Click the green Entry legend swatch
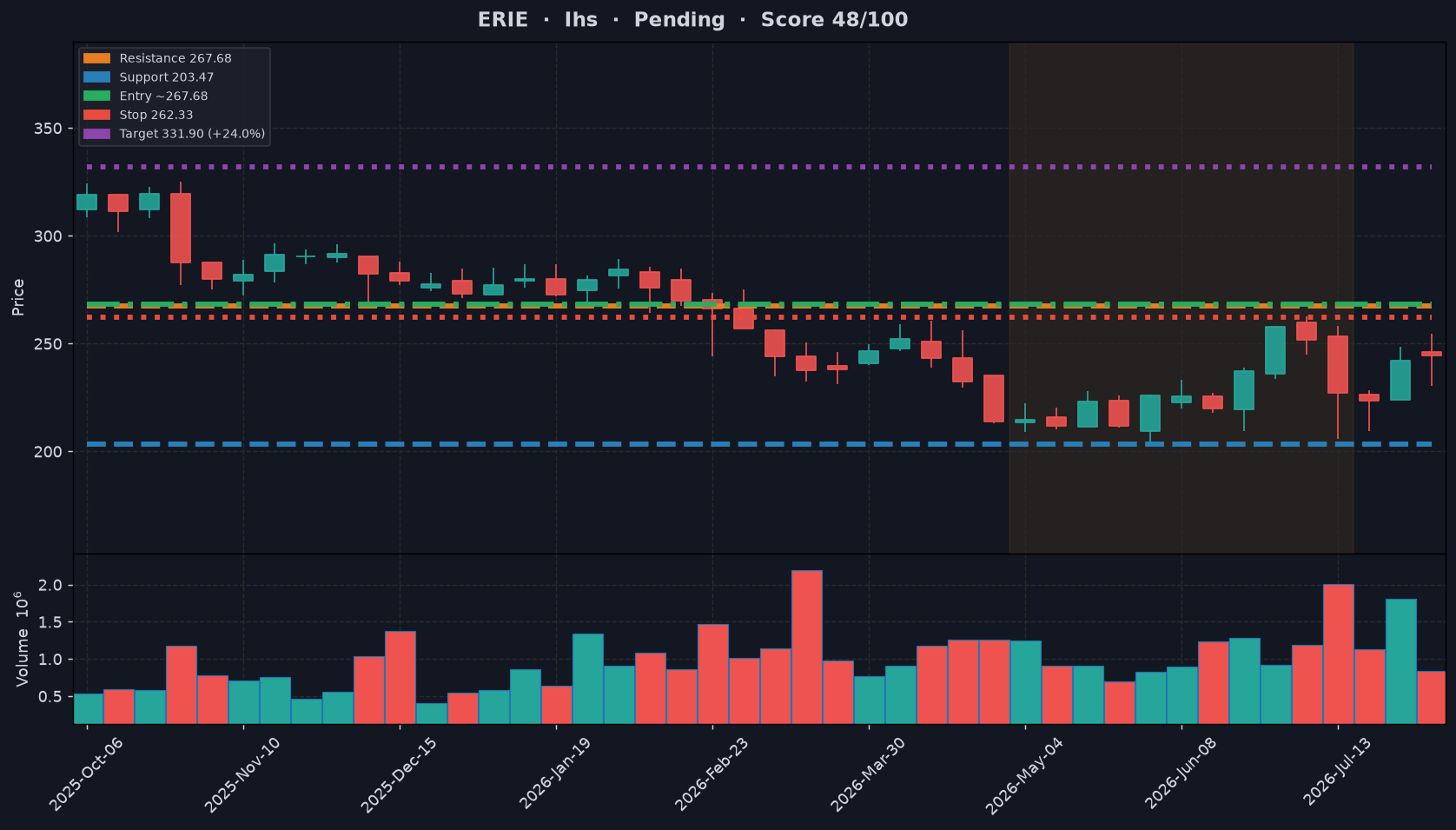Image resolution: width=1456 pixels, height=830 pixels. [x=96, y=96]
